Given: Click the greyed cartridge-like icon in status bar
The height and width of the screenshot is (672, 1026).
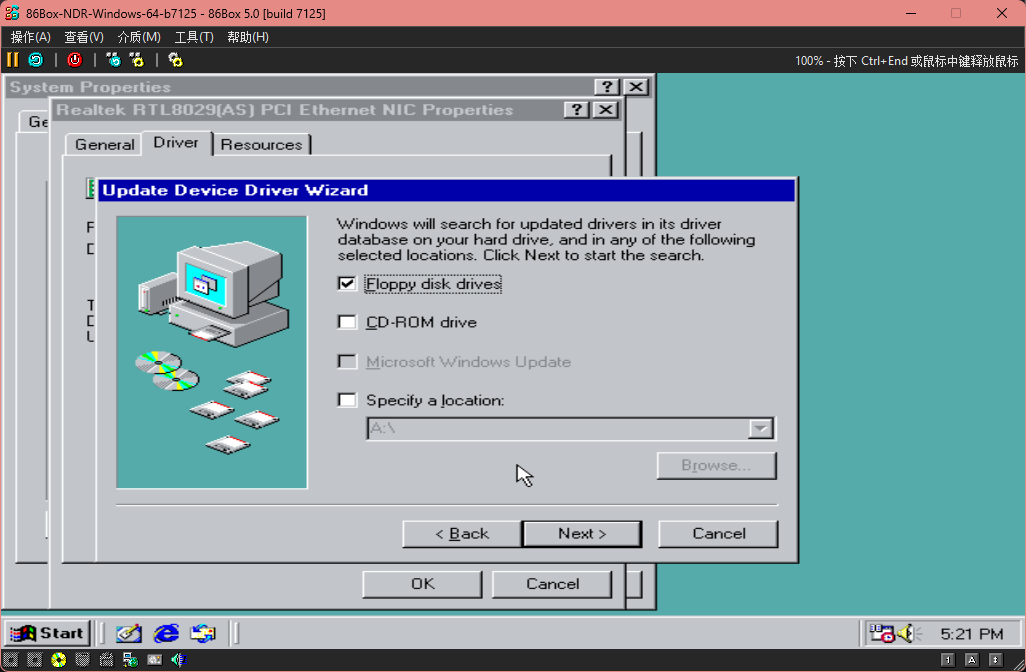Looking at the screenshot, I should coord(106,660).
